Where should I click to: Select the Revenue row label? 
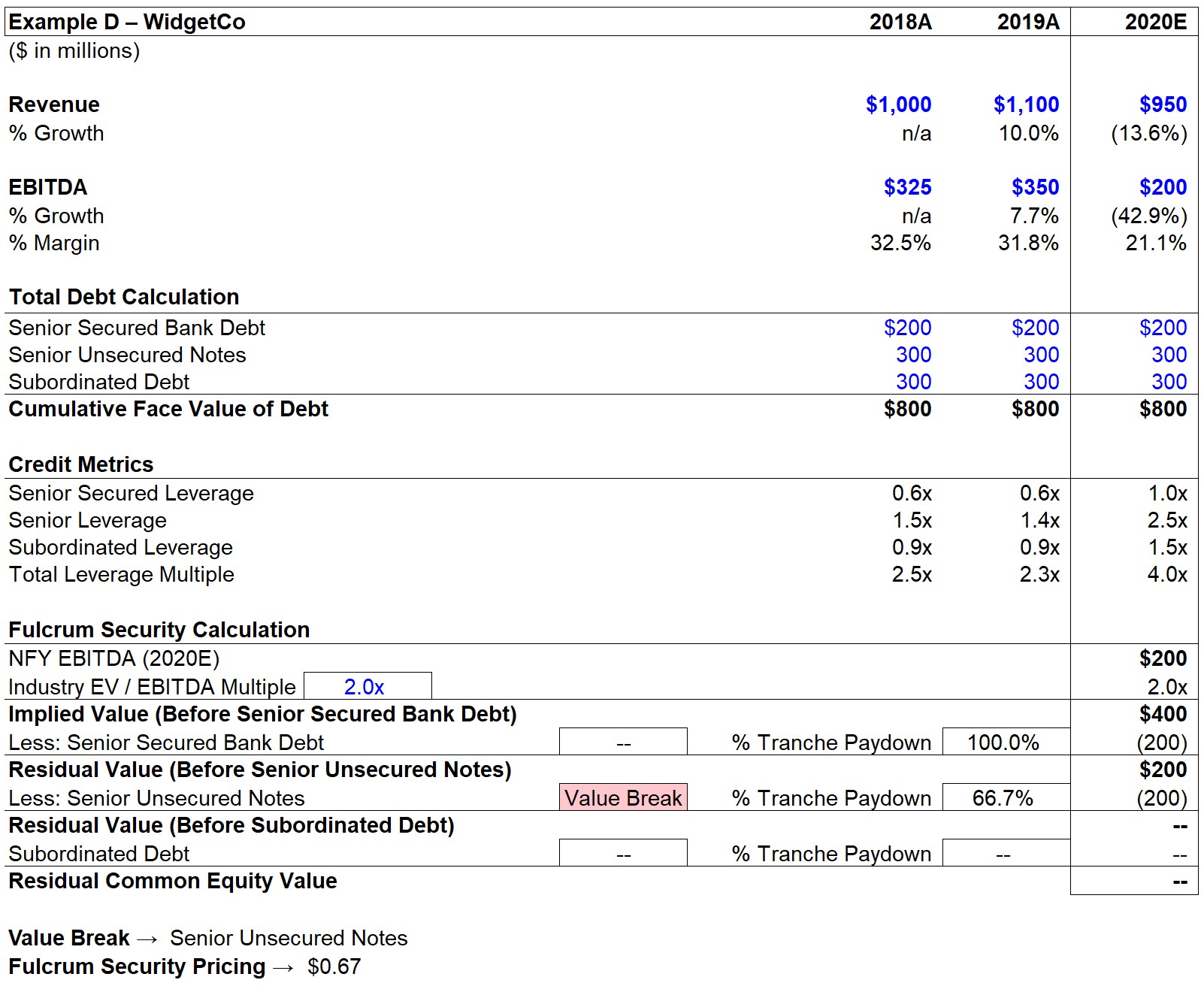[54, 104]
